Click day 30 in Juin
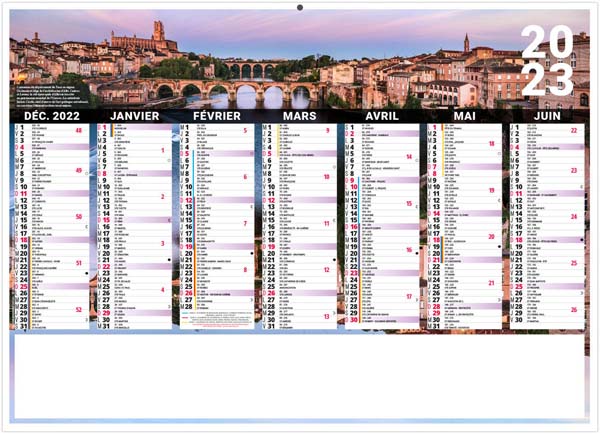 tap(519, 320)
